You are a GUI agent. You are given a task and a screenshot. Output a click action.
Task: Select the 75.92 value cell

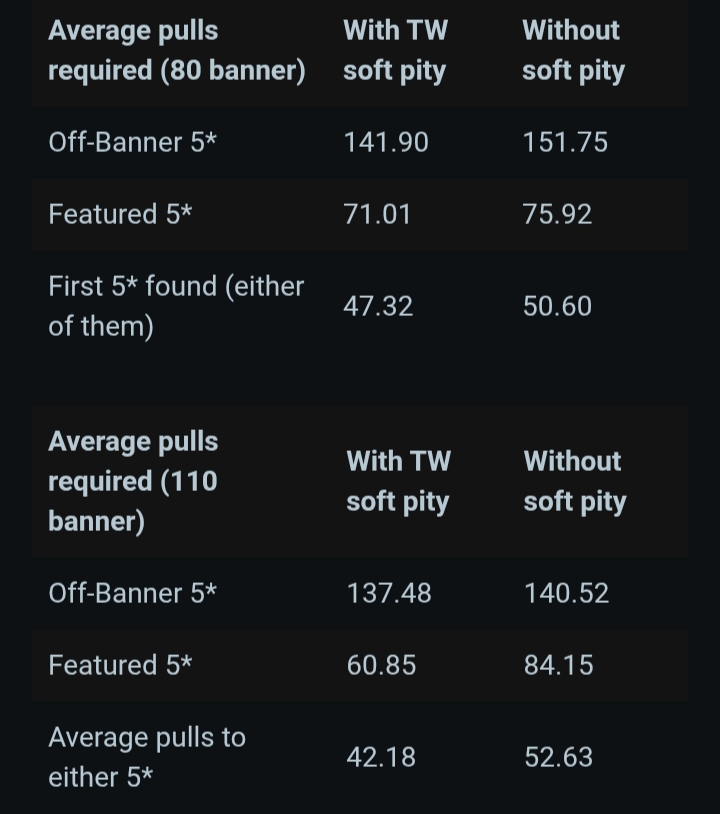tap(557, 214)
